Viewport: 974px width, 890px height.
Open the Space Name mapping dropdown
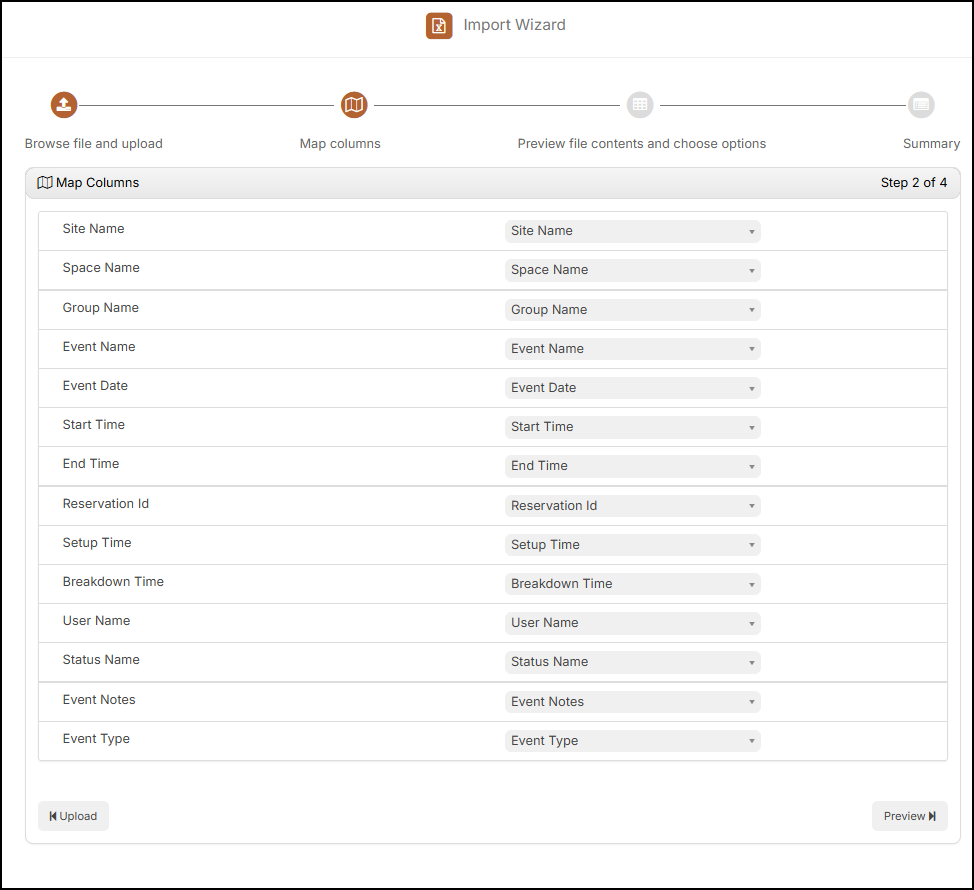coord(632,270)
